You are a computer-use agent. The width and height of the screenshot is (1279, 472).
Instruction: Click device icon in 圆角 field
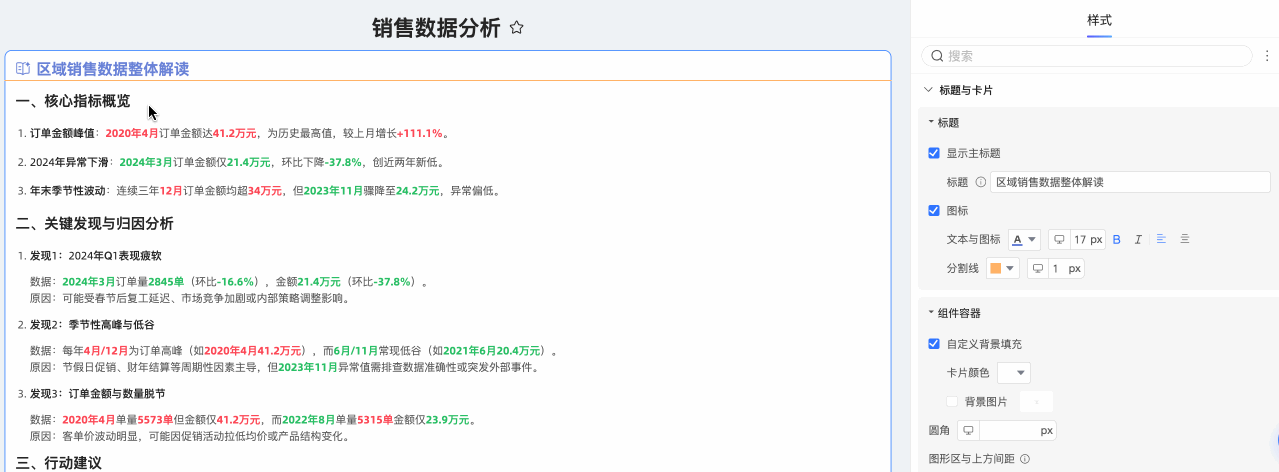pos(968,431)
